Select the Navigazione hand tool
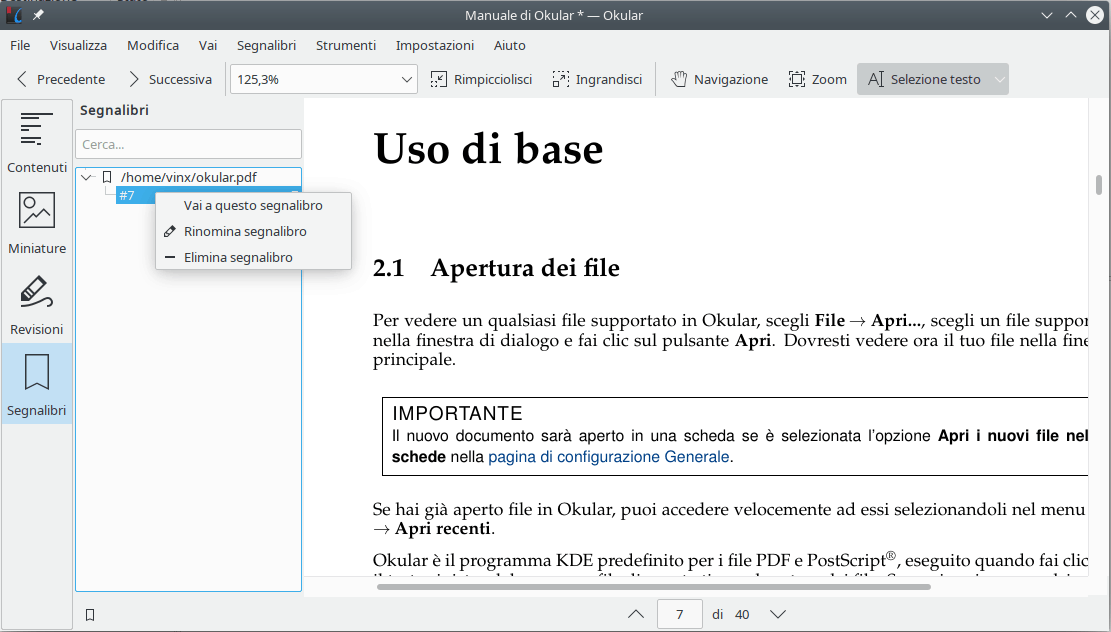Image resolution: width=1111 pixels, height=632 pixels. tap(719, 79)
